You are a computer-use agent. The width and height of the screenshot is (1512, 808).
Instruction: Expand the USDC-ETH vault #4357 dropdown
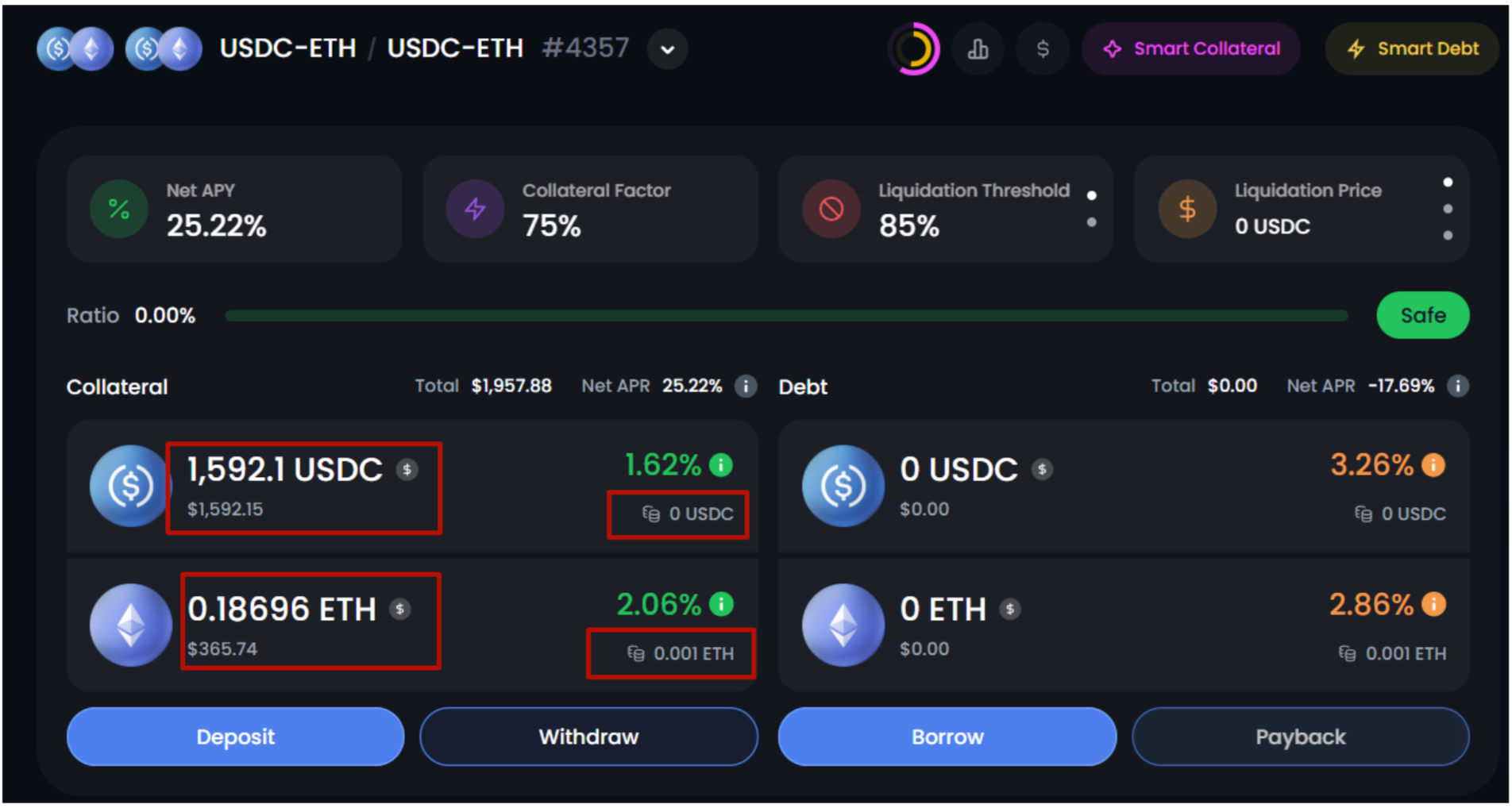click(x=668, y=49)
